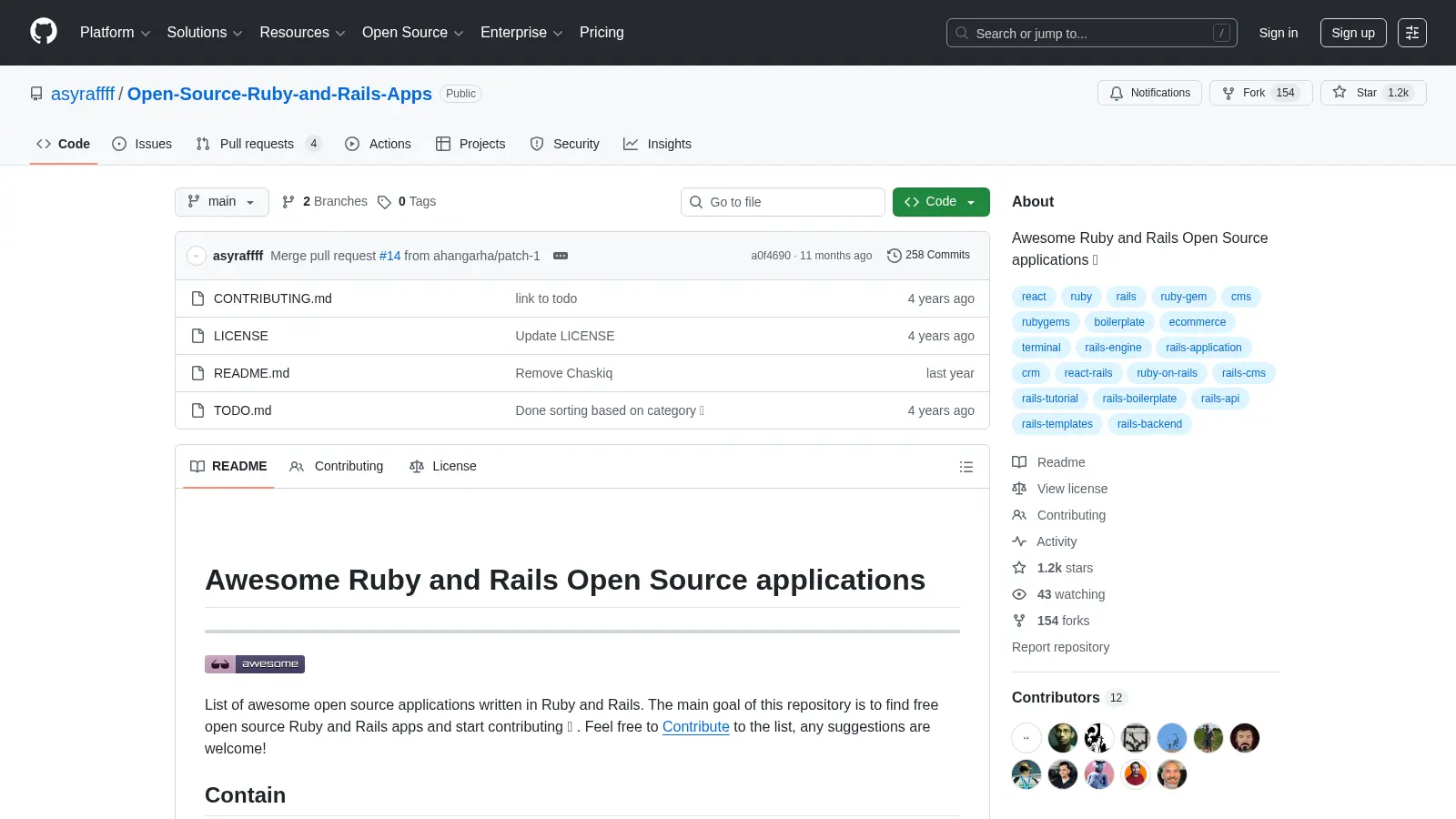The height and width of the screenshot is (819, 1456).
Task: Click the tags icon link showing 0 Tags
Action: 407,202
